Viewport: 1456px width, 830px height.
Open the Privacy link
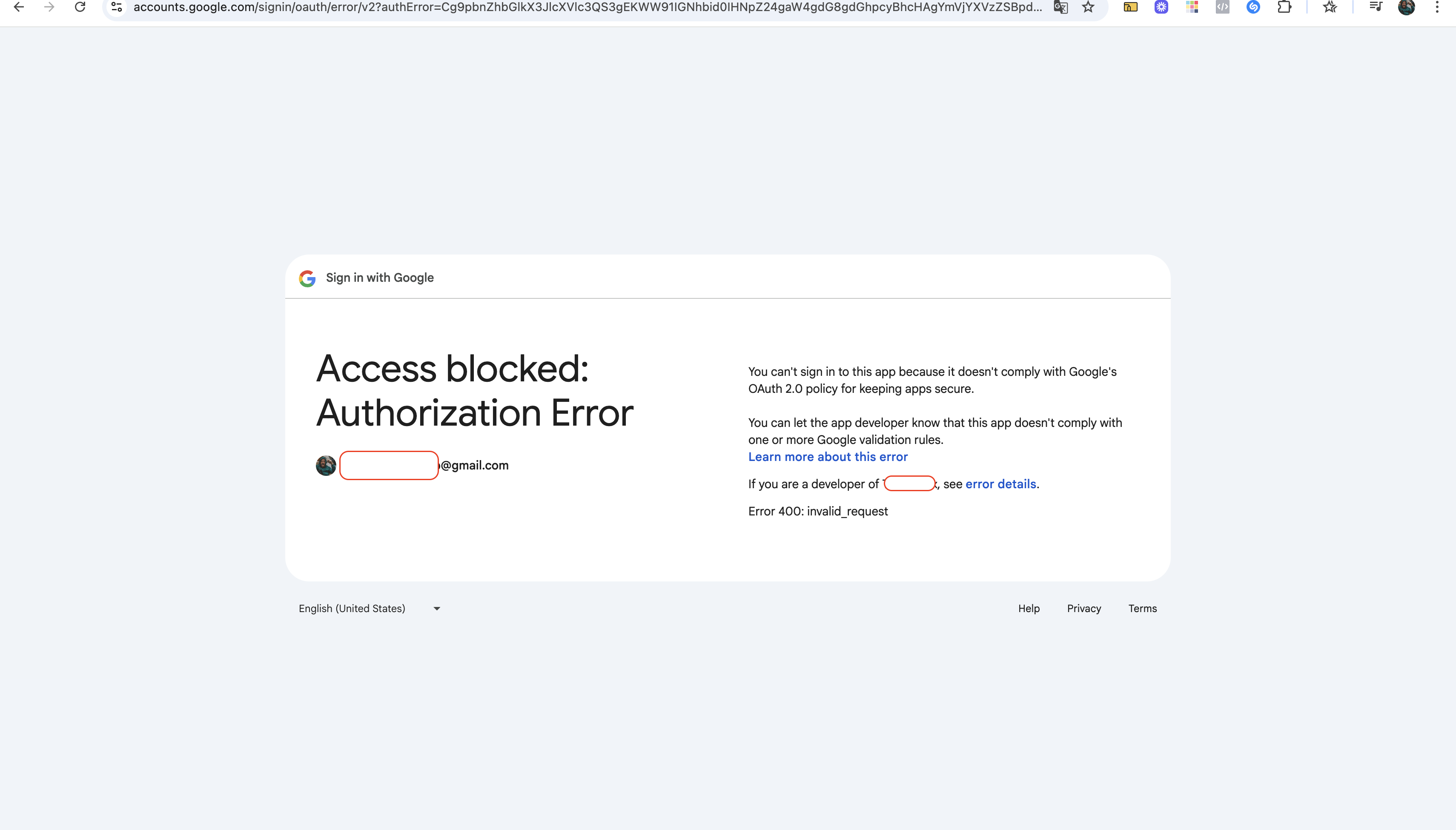tap(1084, 608)
